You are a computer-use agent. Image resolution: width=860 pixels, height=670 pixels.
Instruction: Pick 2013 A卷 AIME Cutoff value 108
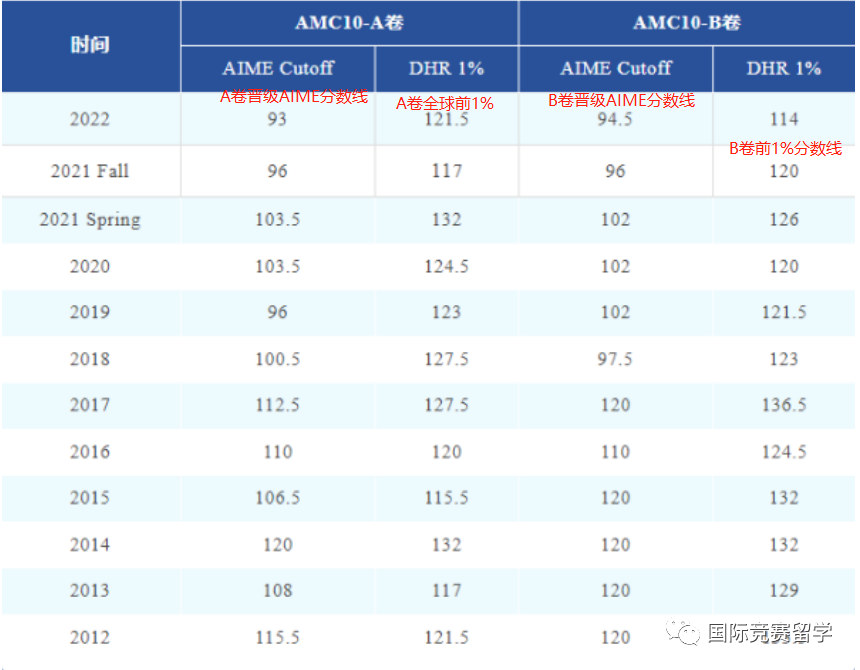click(278, 590)
